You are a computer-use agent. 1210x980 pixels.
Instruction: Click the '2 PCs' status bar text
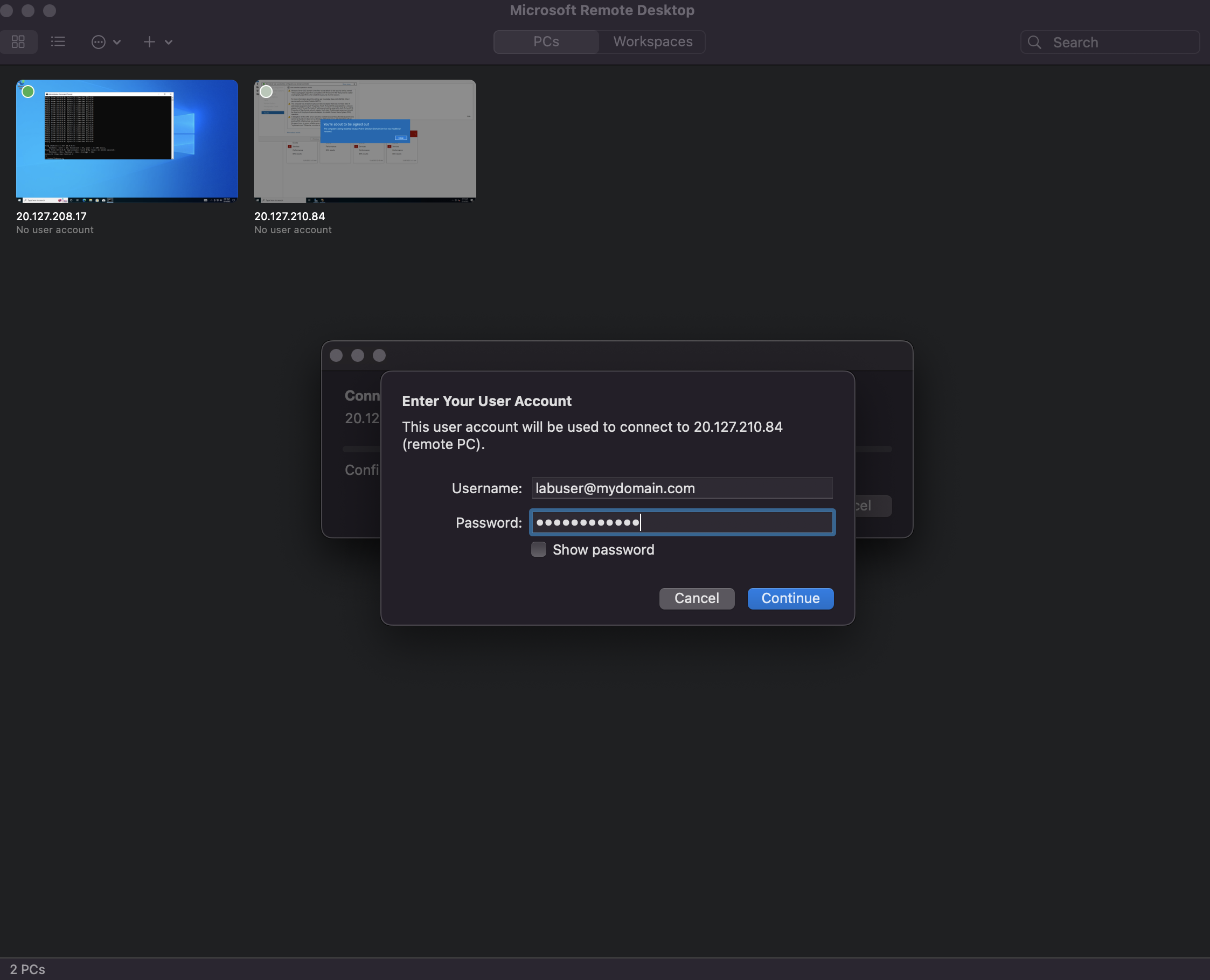pyautogui.click(x=27, y=969)
